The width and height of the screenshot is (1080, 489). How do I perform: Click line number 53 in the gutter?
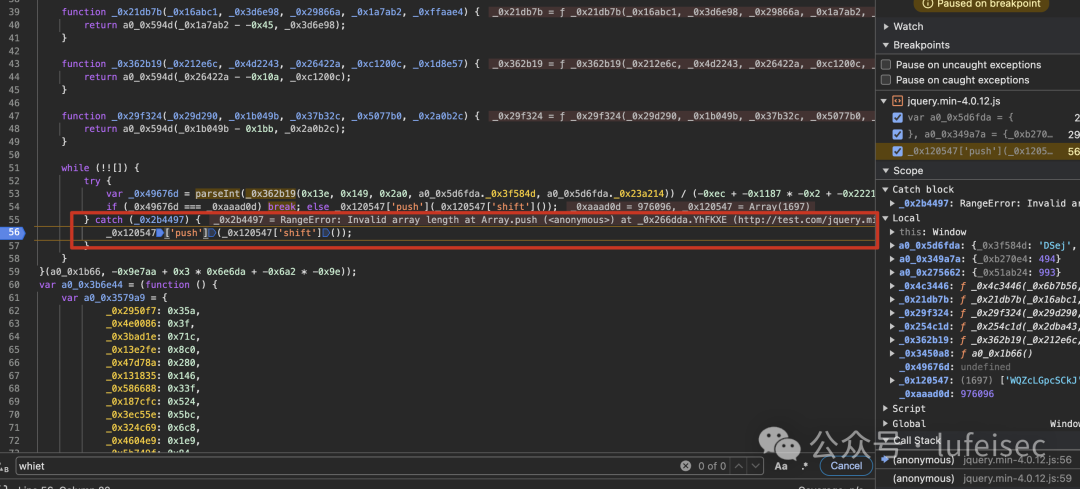click(13, 194)
